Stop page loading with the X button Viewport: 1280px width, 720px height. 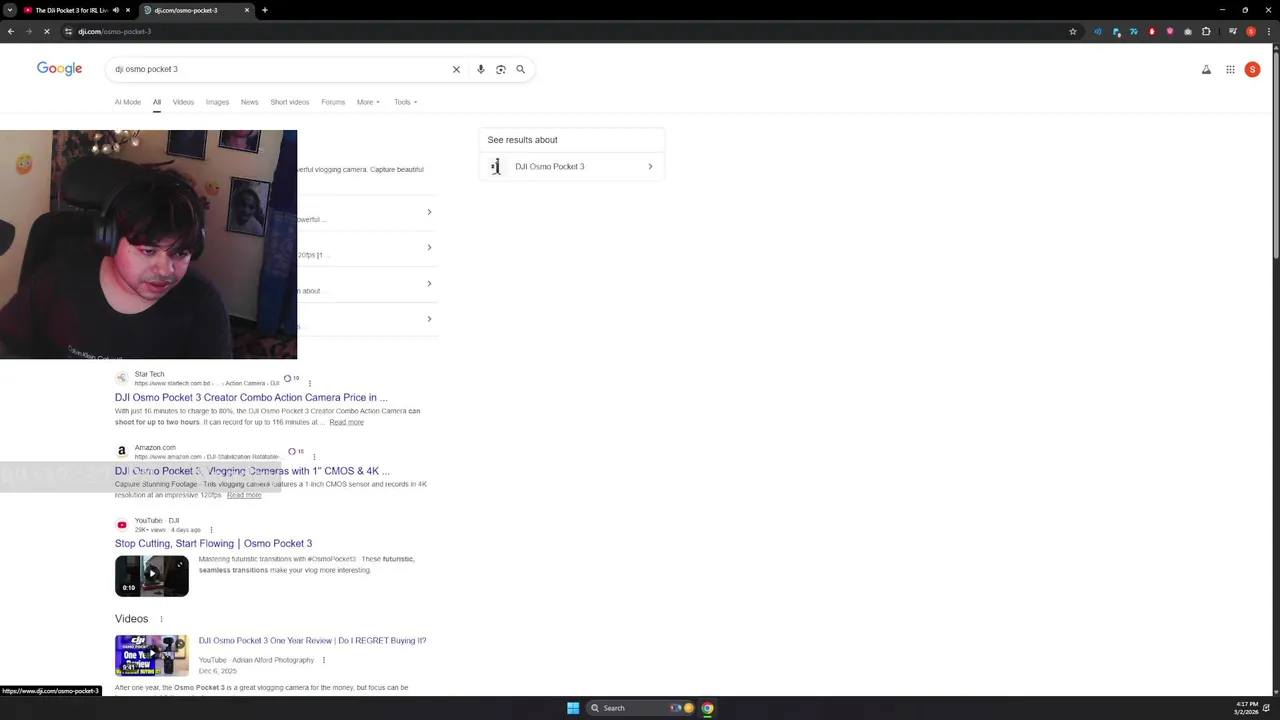46,31
